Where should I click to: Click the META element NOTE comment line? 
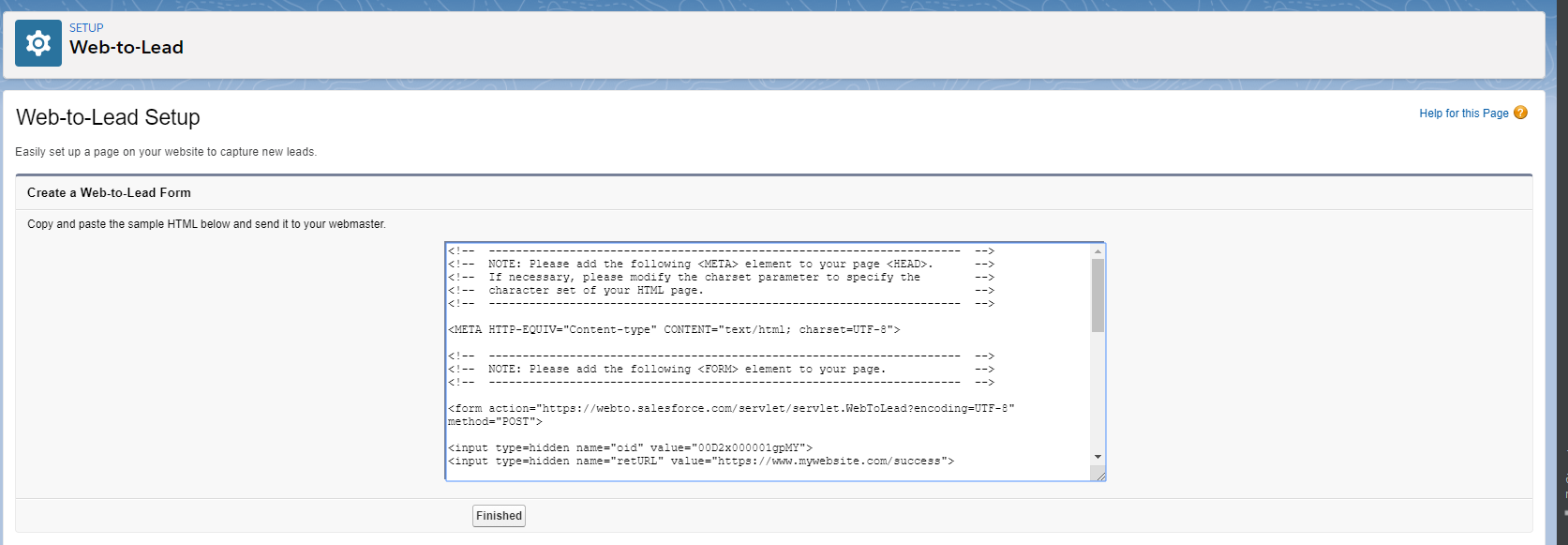pos(721,265)
